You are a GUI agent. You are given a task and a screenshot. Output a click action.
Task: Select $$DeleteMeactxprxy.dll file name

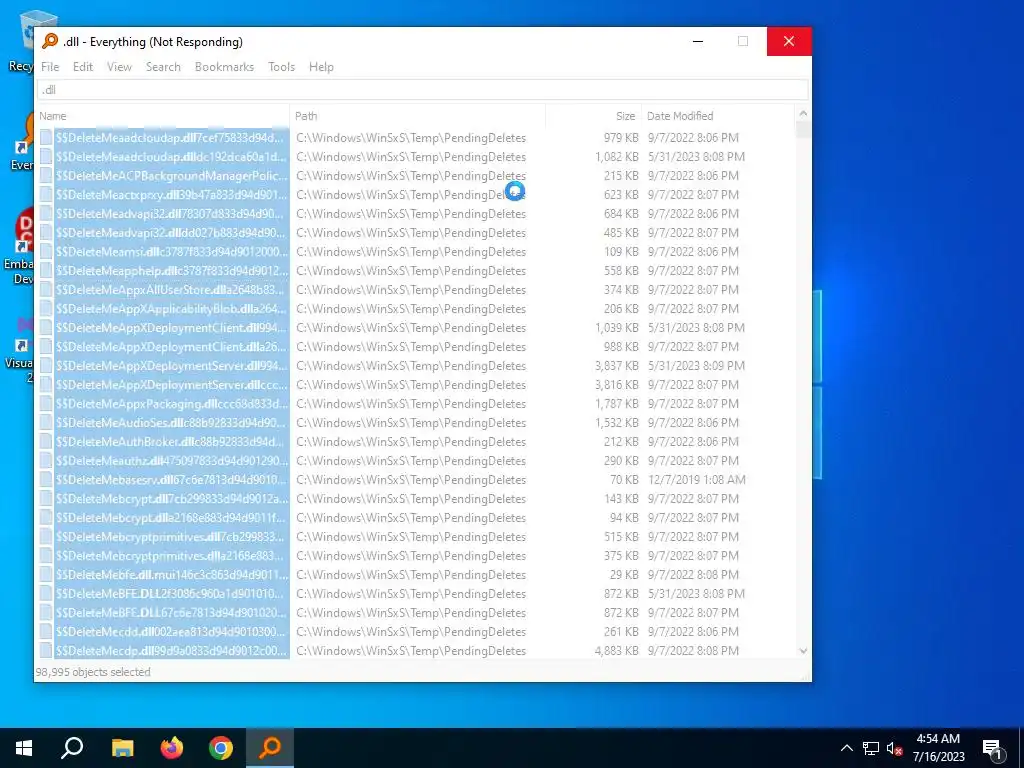[171, 195]
